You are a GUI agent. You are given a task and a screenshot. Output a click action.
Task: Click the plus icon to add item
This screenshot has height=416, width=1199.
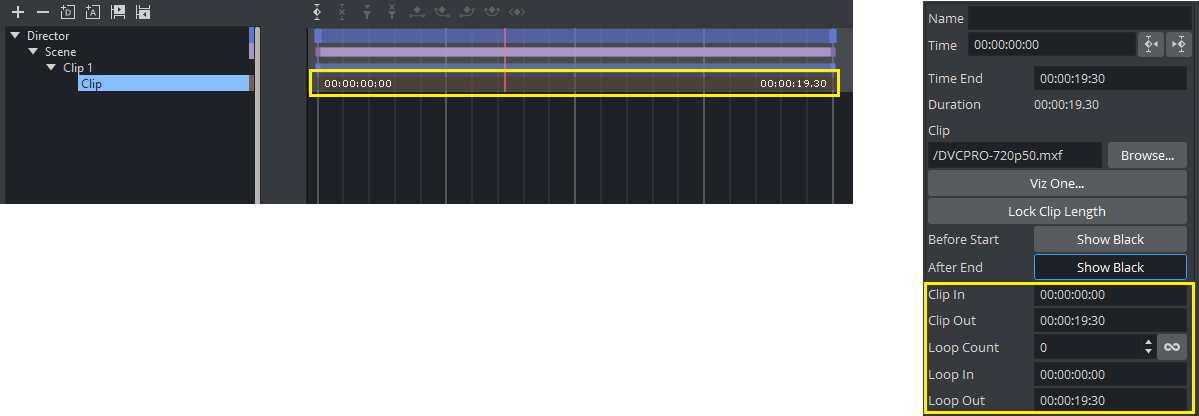[x=17, y=13]
